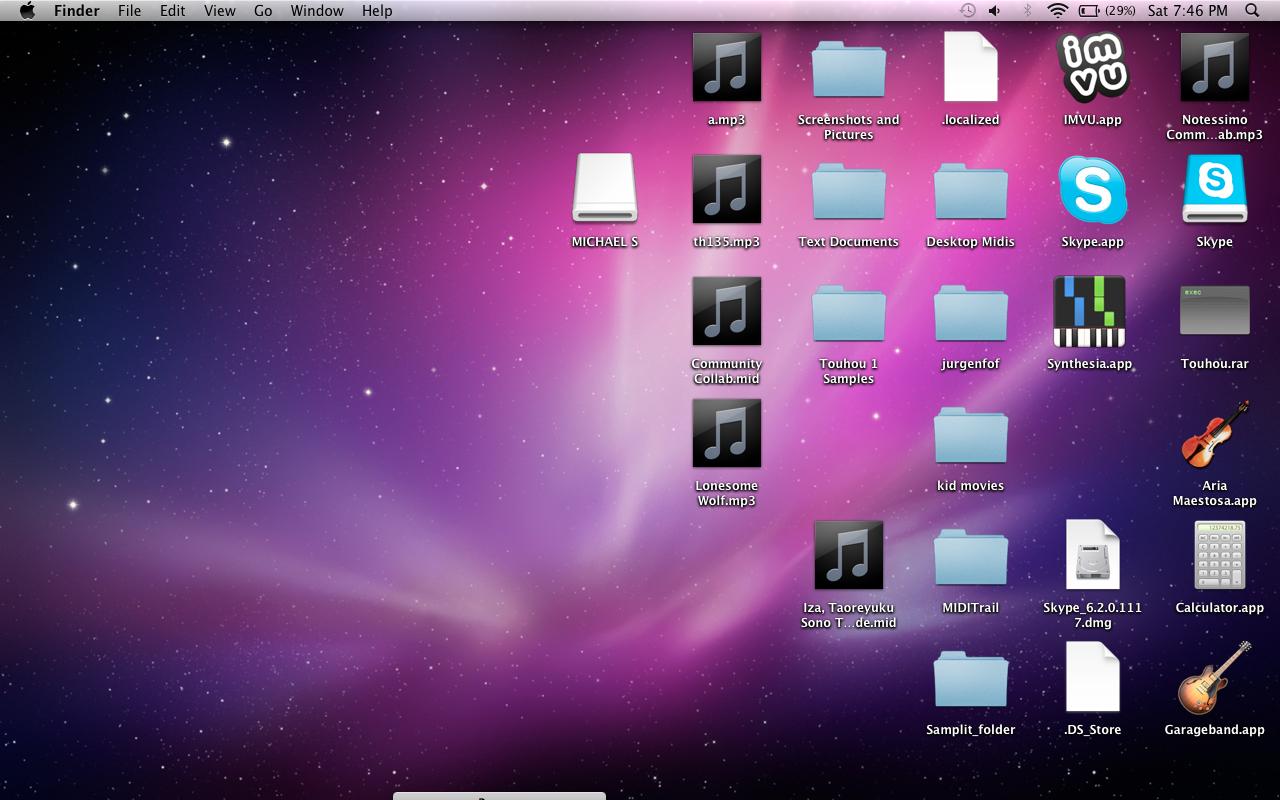Open the Apple menu
This screenshot has height=800, width=1280.
coord(27,11)
